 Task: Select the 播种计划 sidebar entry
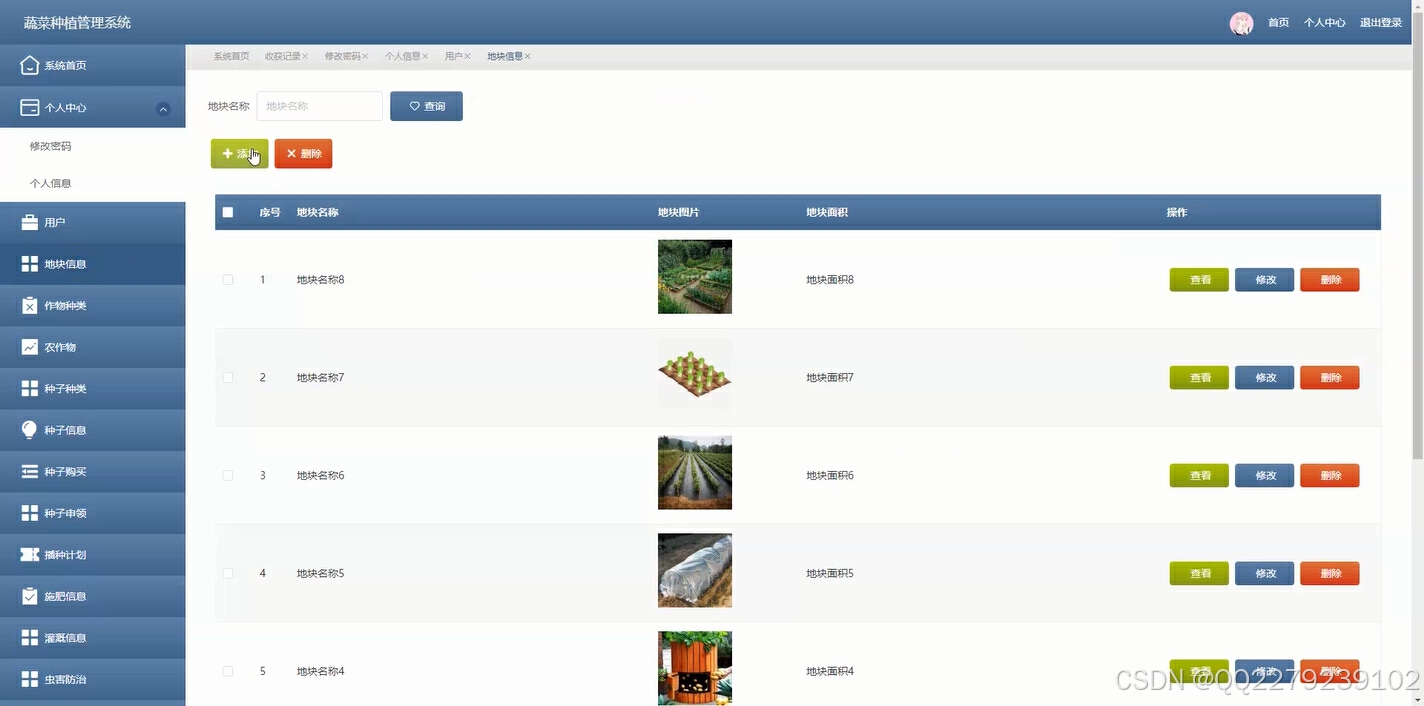[60, 554]
